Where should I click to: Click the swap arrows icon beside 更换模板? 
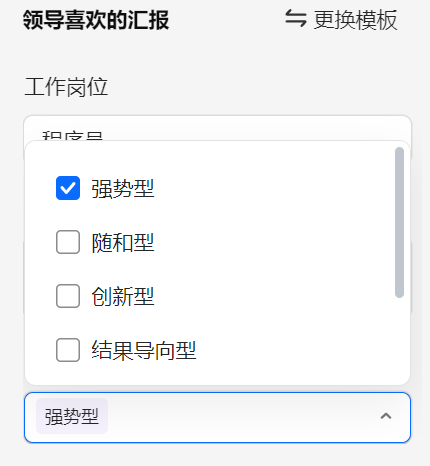296,19
